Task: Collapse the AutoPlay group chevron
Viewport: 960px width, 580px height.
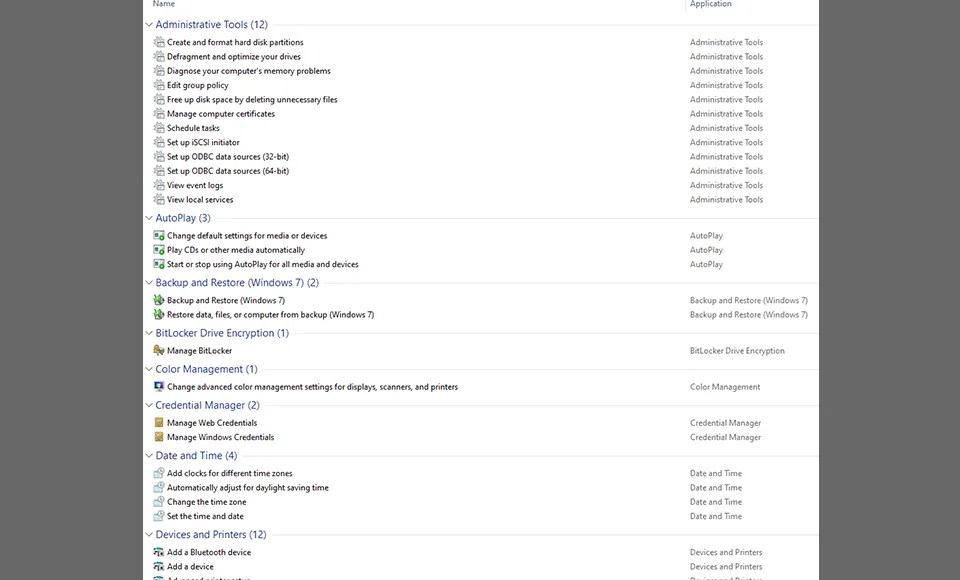Action: 149,218
